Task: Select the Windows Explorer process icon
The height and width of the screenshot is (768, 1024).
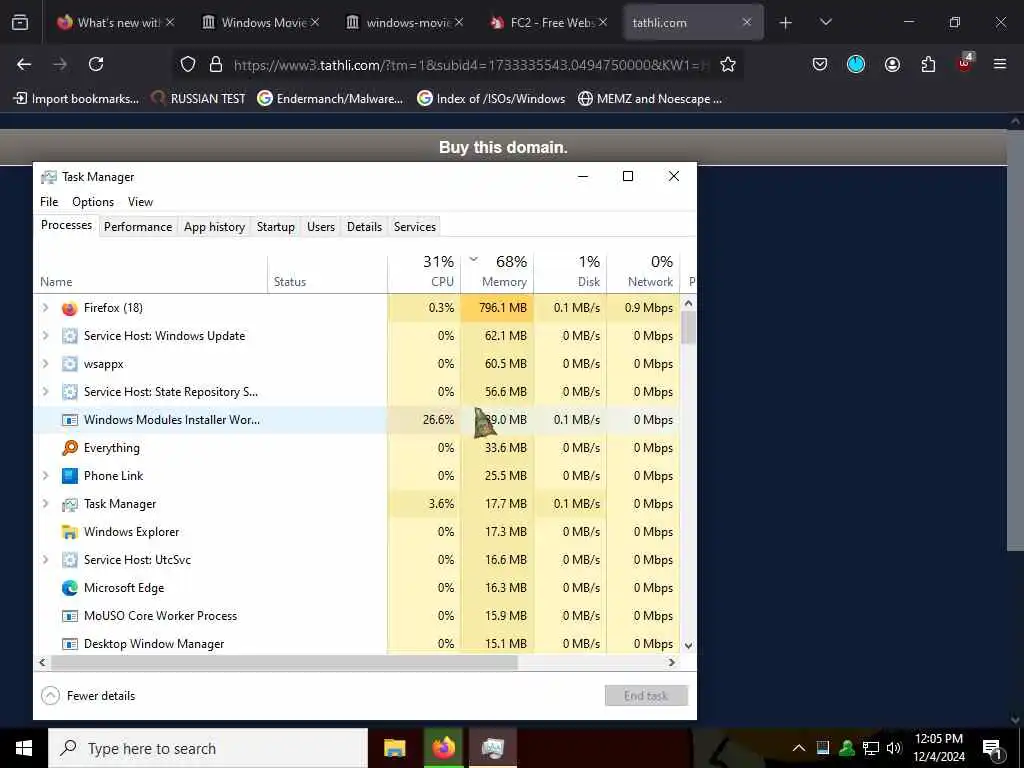Action: [x=70, y=532]
